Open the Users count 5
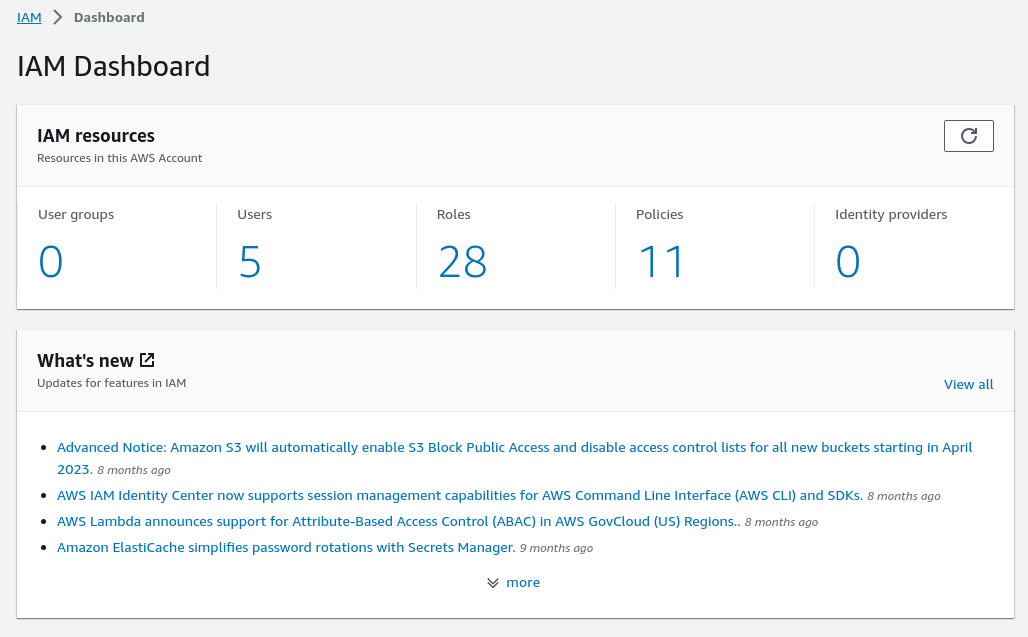1028x637 pixels. point(249,261)
